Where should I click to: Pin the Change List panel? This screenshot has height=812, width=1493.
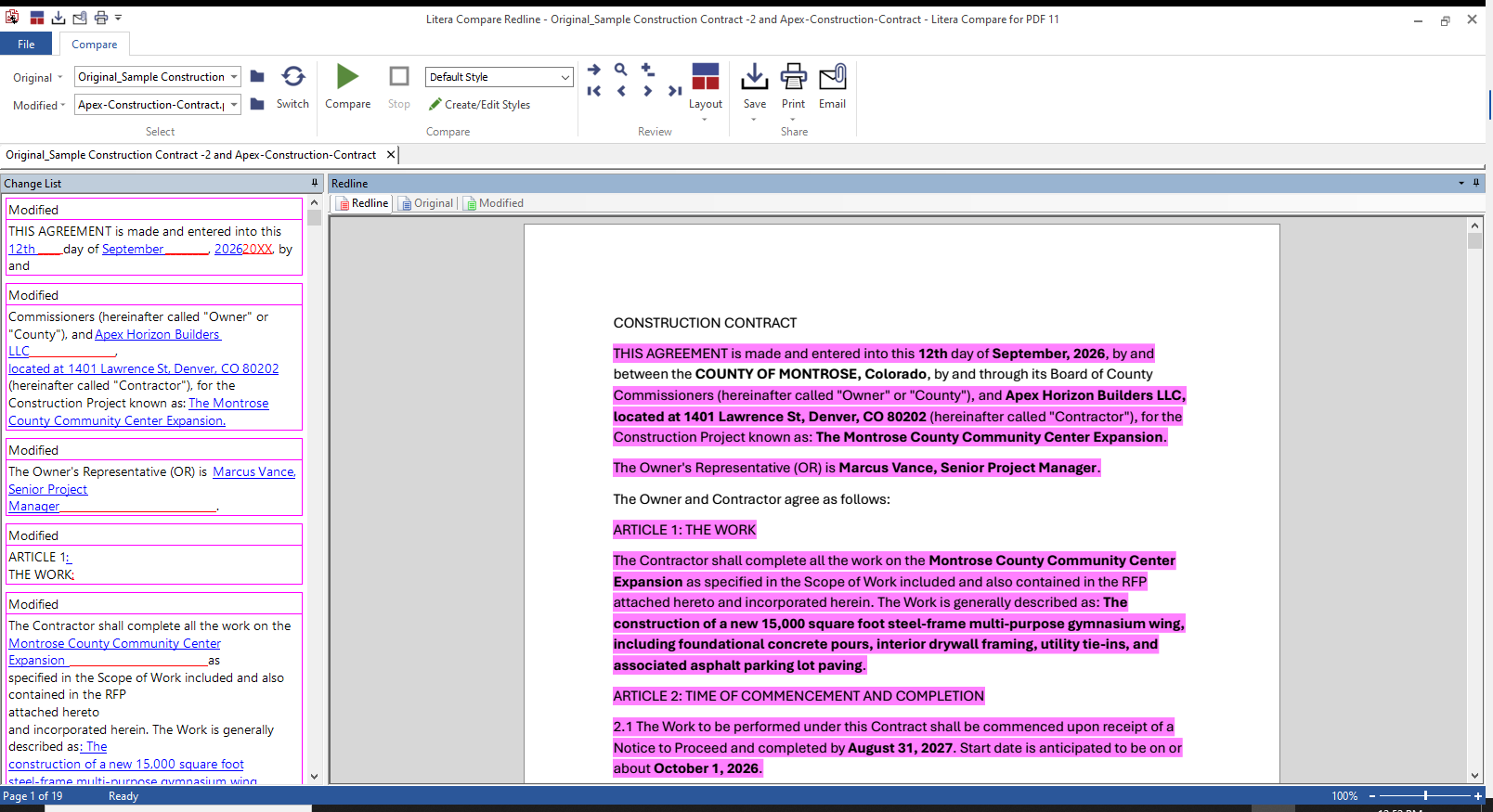click(315, 183)
